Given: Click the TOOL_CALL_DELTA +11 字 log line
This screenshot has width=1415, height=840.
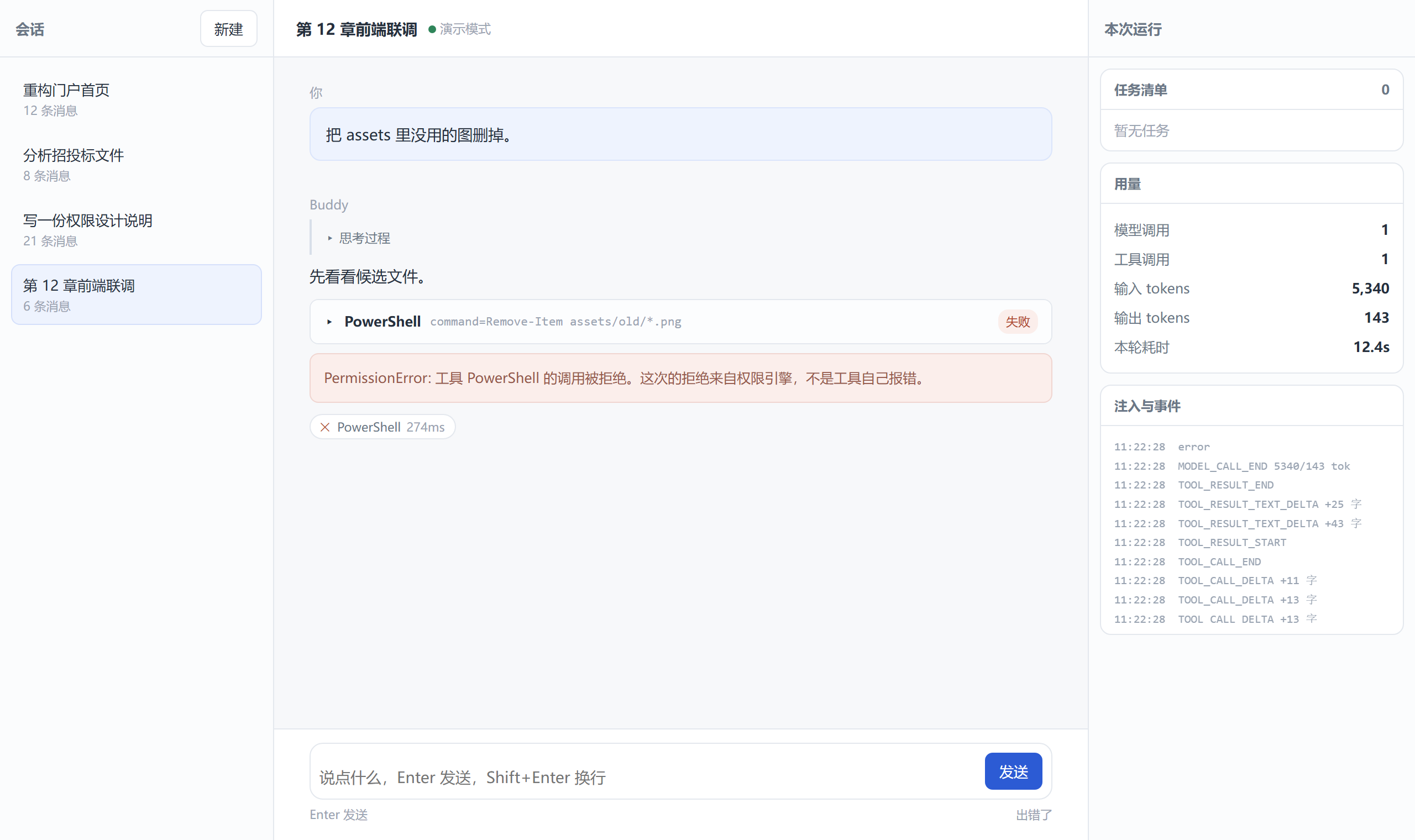Looking at the screenshot, I should click(1251, 580).
